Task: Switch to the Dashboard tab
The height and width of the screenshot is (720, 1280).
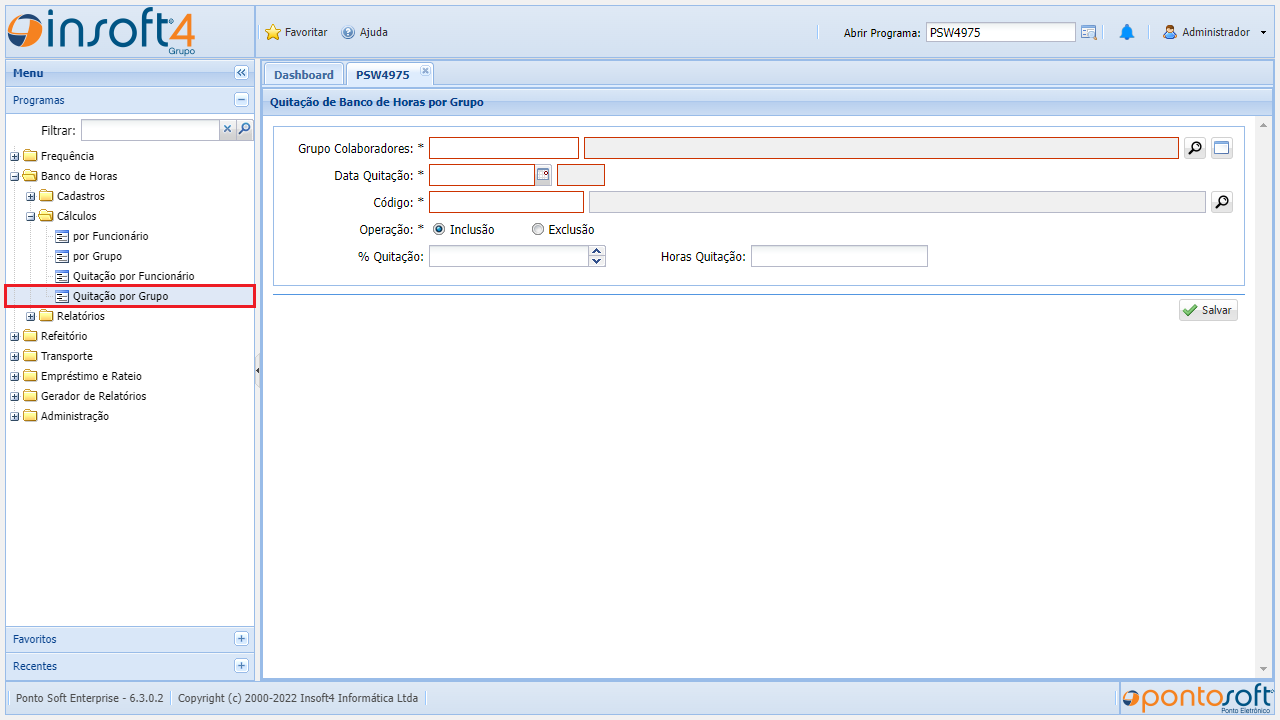Action: [303, 74]
